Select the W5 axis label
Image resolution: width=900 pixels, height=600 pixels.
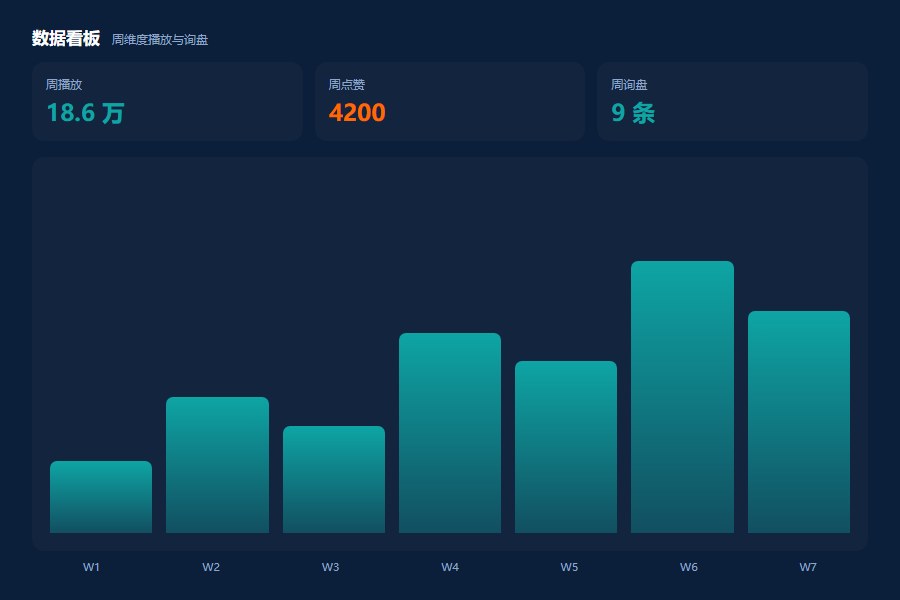coord(569,567)
